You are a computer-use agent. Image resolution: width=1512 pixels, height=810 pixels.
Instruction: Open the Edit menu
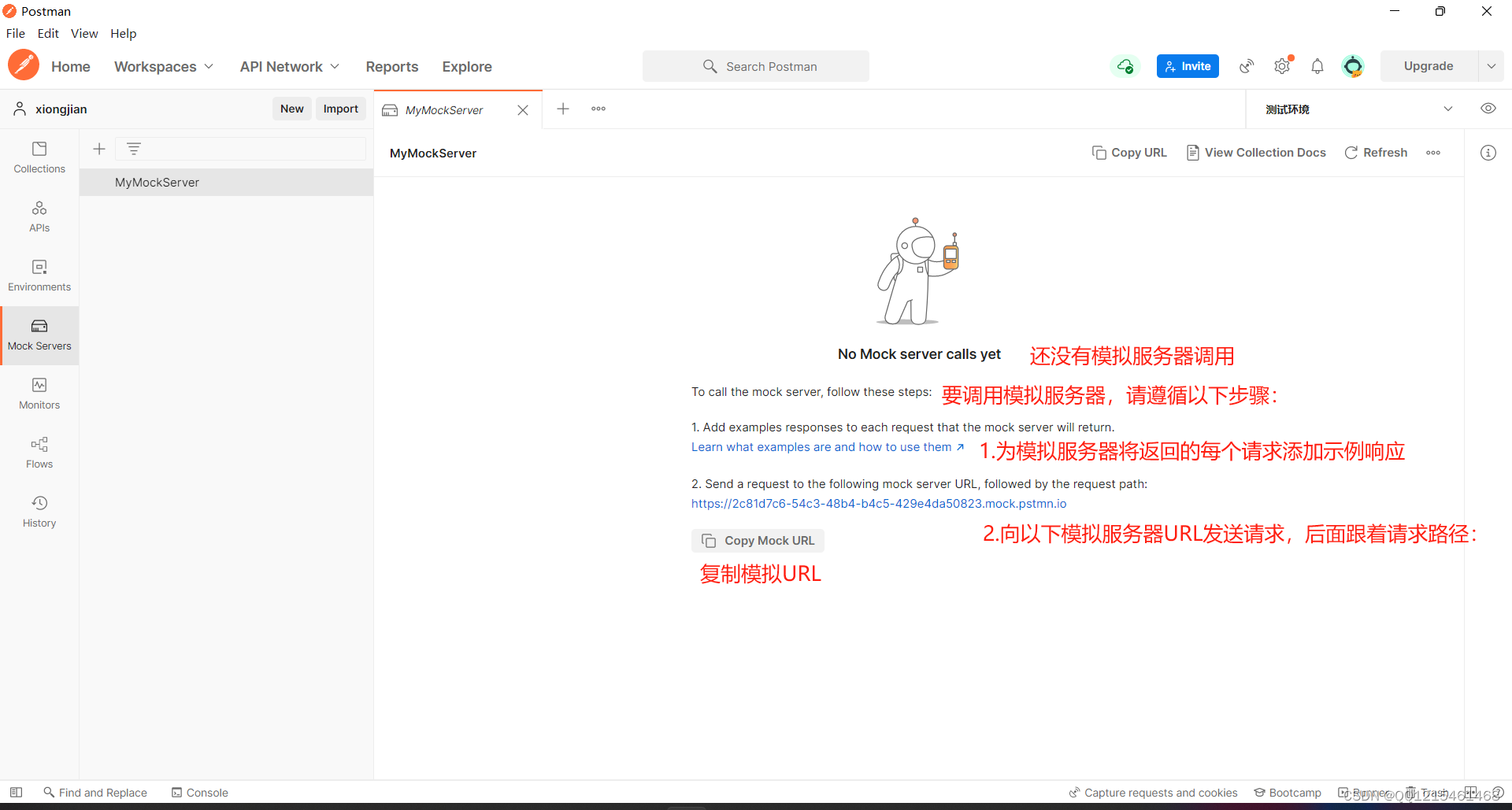(x=48, y=33)
